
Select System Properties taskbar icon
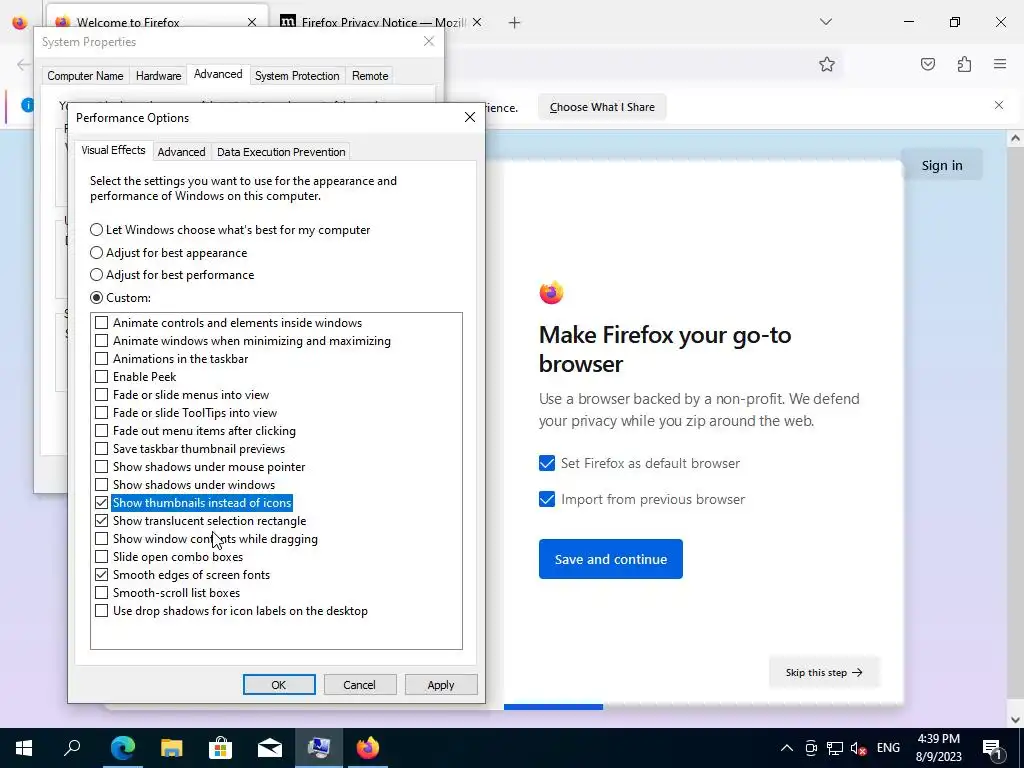[x=318, y=748]
